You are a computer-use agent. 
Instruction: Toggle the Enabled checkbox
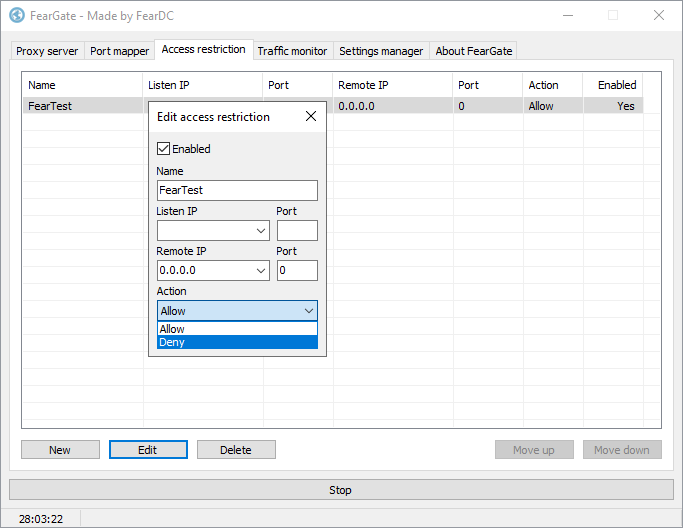163,149
